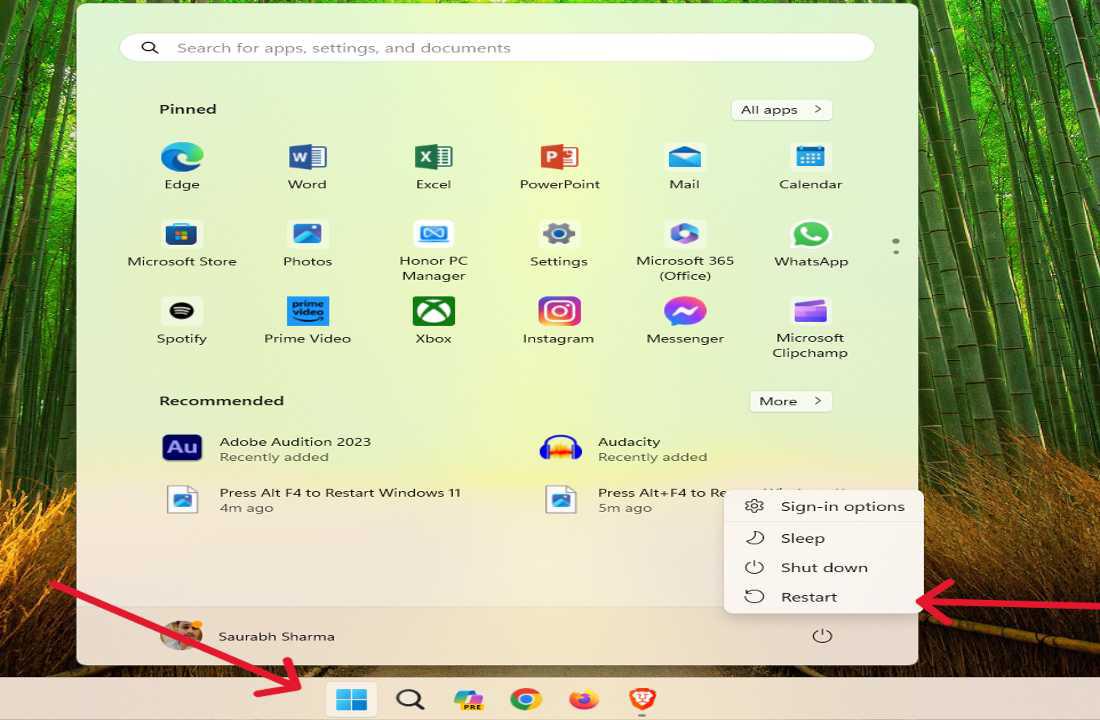Choose Restart in the power menu
1100x720 pixels.
click(824, 596)
